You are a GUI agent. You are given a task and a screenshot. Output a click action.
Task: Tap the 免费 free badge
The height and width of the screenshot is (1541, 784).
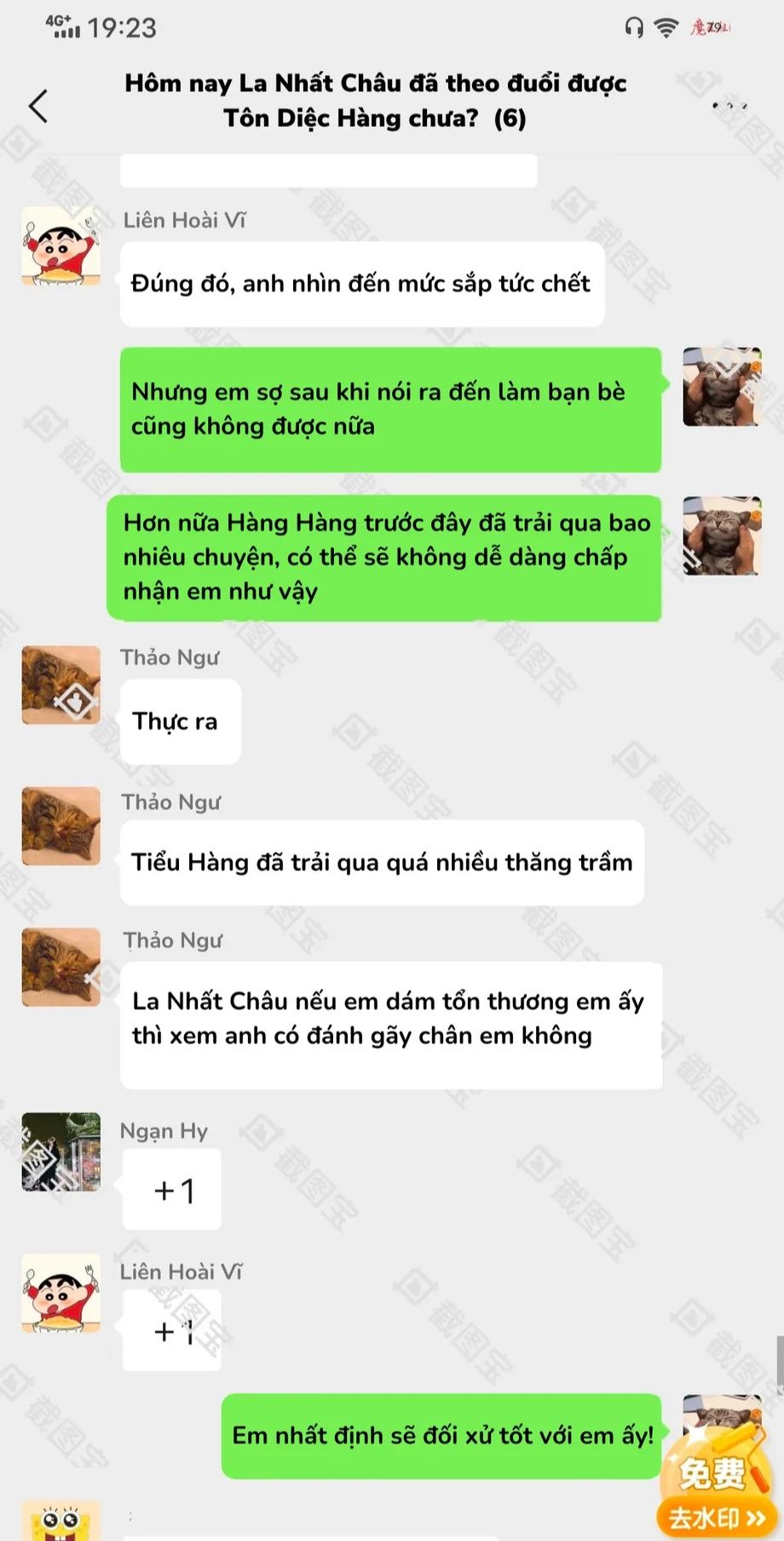pyautogui.click(x=714, y=1472)
